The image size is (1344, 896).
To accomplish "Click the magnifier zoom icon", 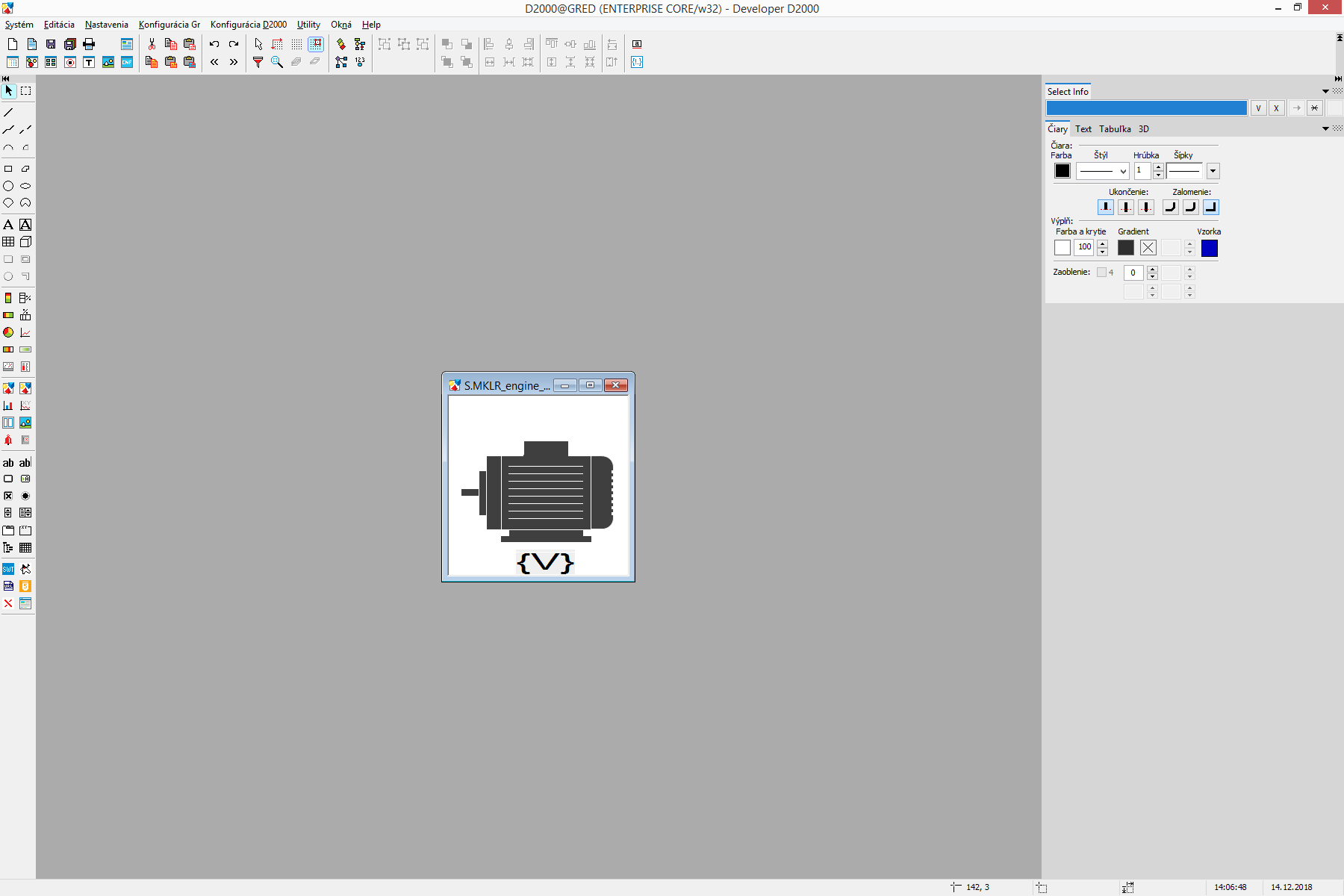I will [277, 62].
